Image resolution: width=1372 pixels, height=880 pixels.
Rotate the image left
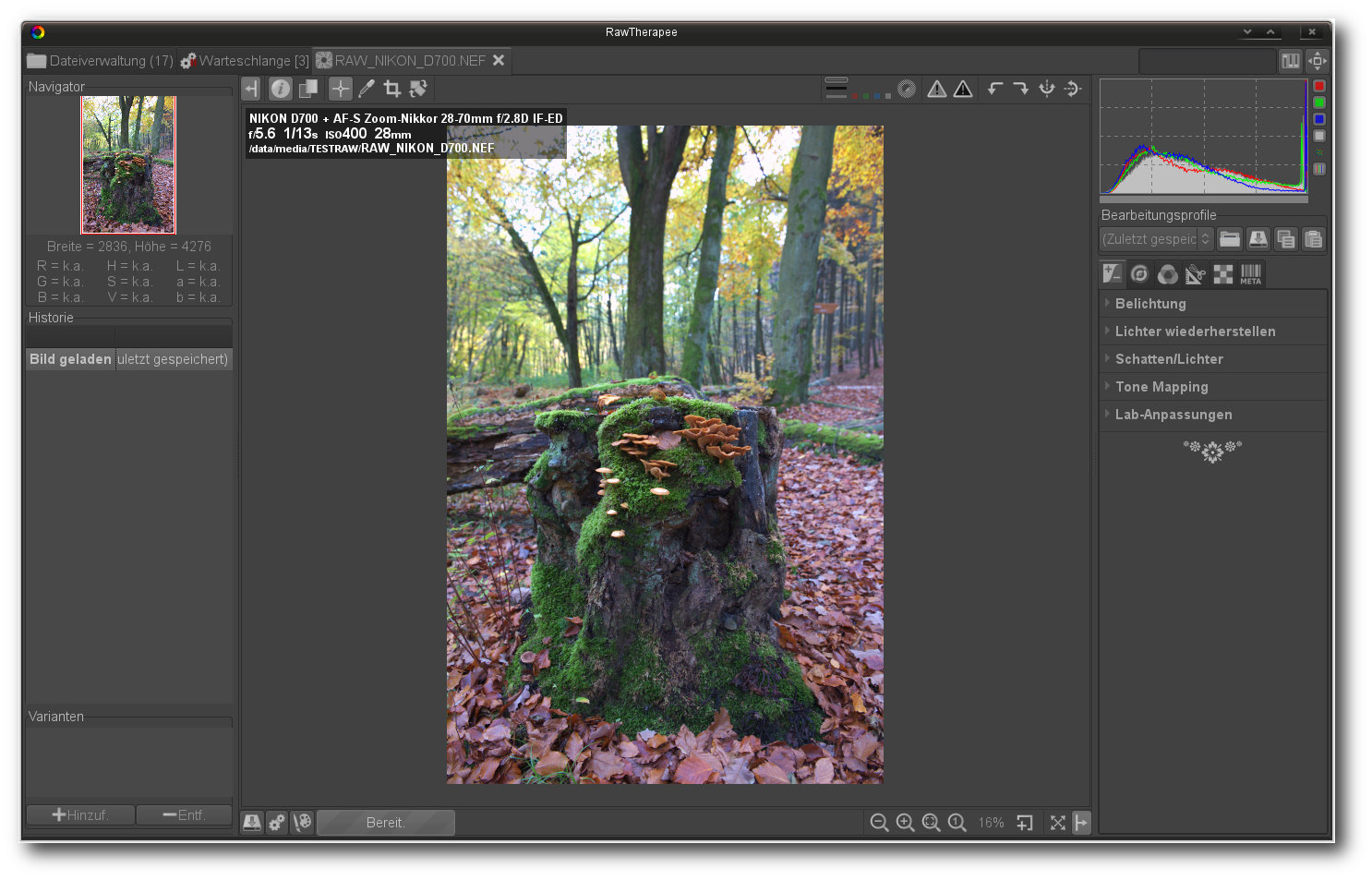point(994,89)
